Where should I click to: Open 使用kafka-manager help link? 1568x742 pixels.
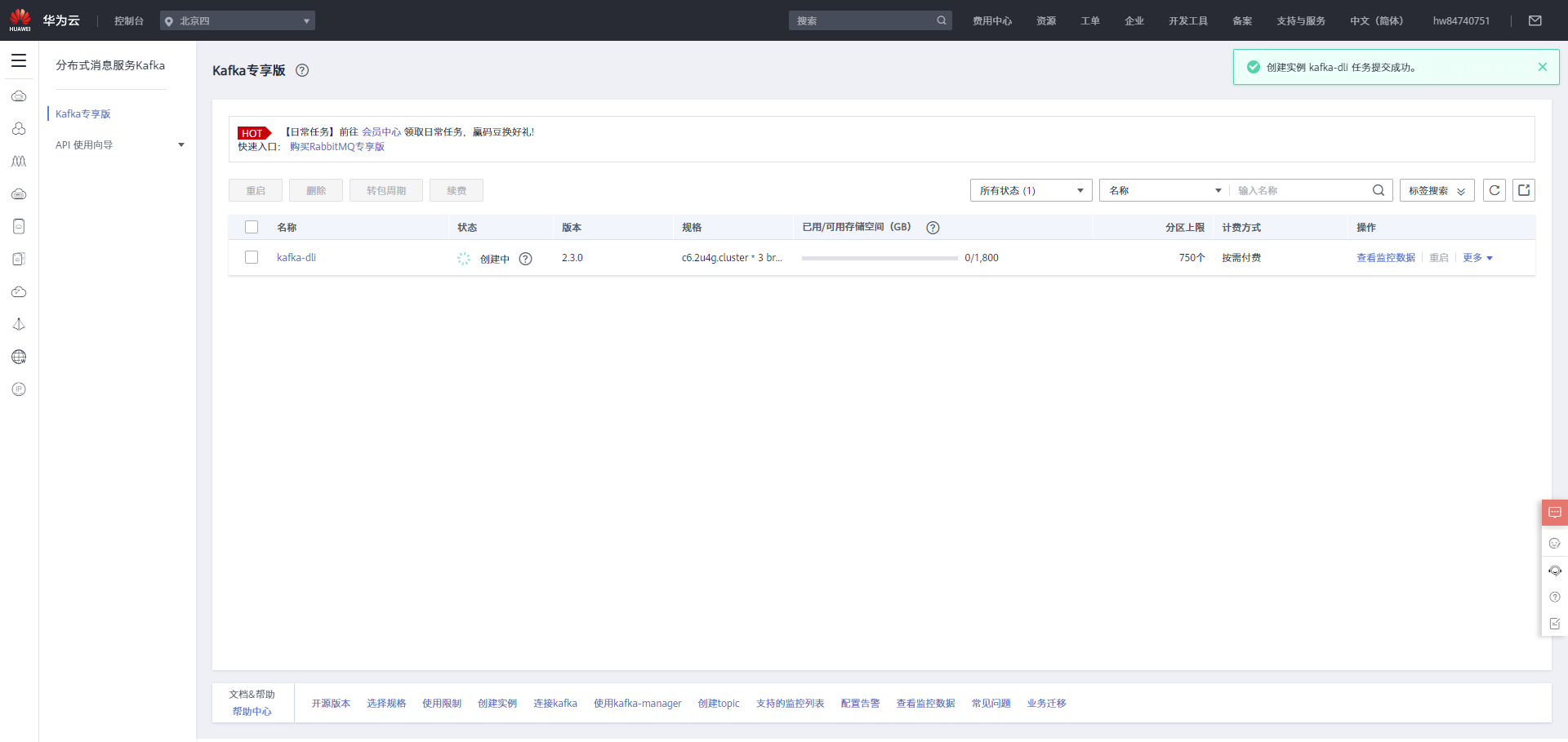click(638, 704)
